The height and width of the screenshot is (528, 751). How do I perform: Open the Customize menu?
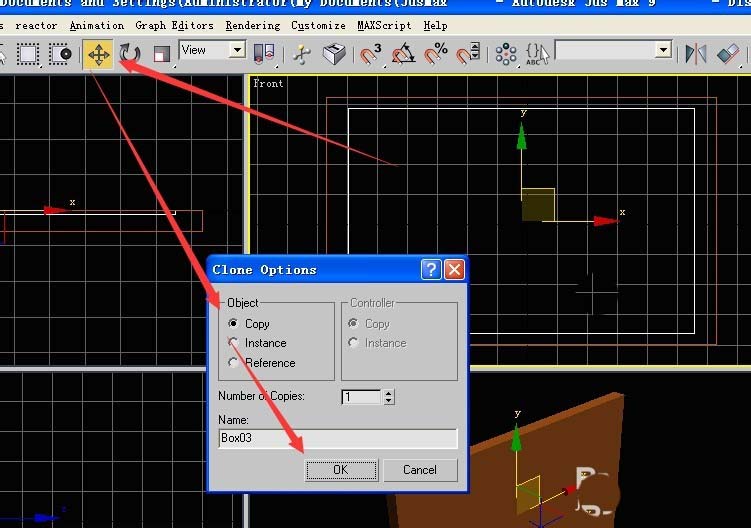[319, 25]
